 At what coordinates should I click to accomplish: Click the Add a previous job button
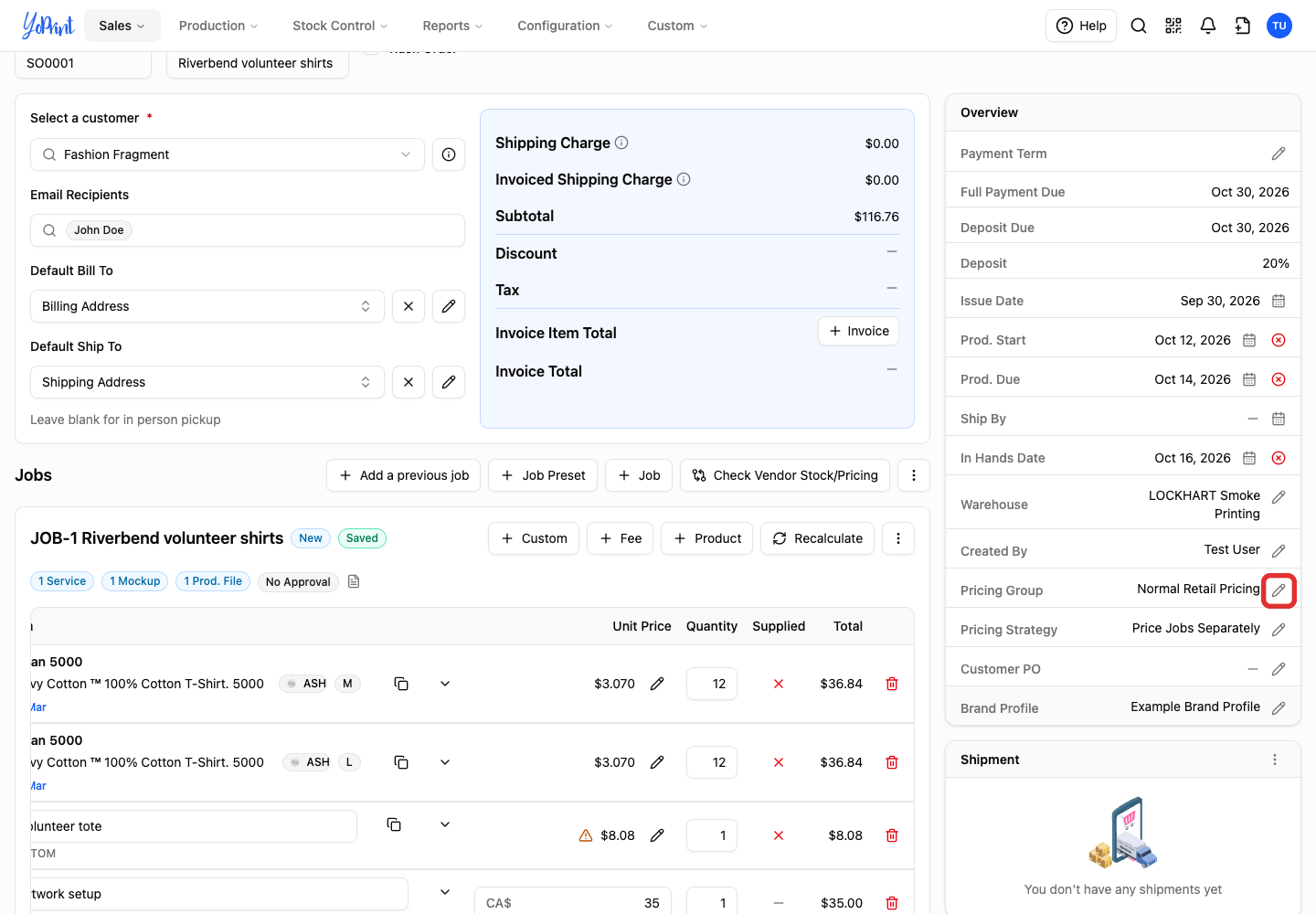pos(404,475)
